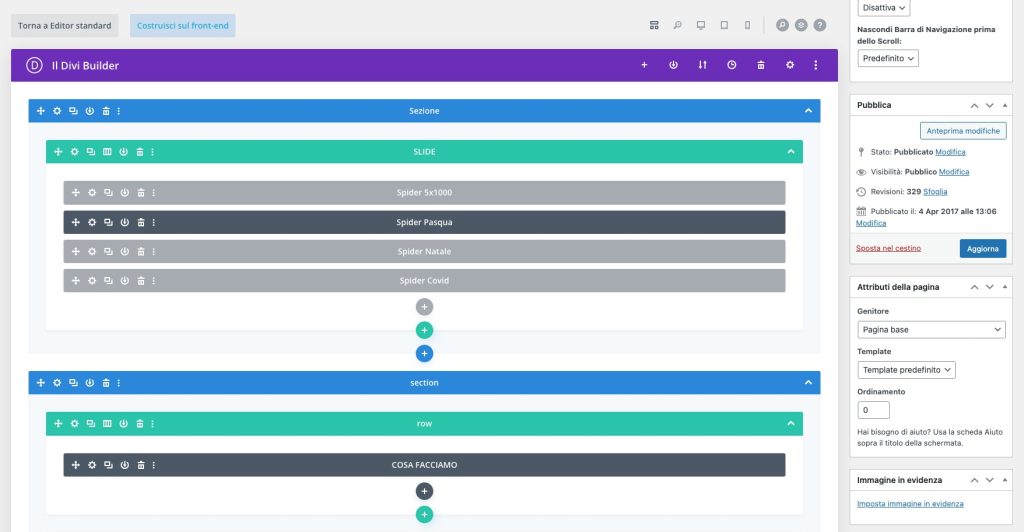Viewport: 1024px width, 532px height.
Task: Delete the Sezione section with trash icon
Action: [106, 111]
